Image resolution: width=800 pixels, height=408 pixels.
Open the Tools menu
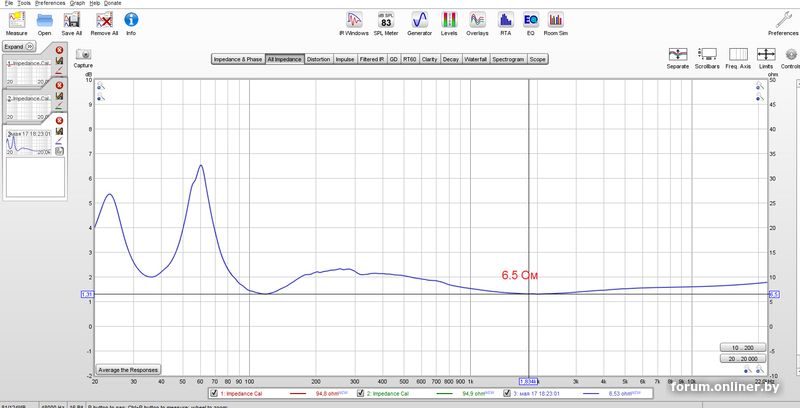click(24, 3)
